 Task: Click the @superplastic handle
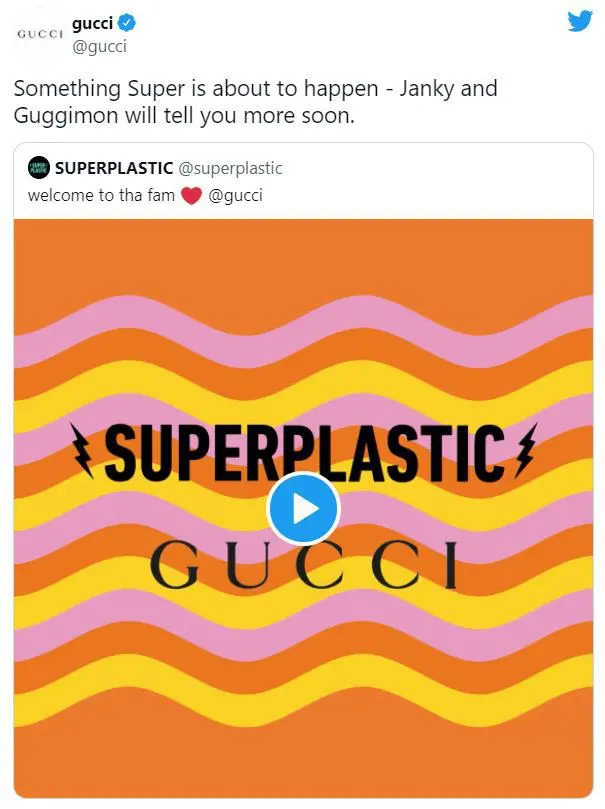[230, 168]
